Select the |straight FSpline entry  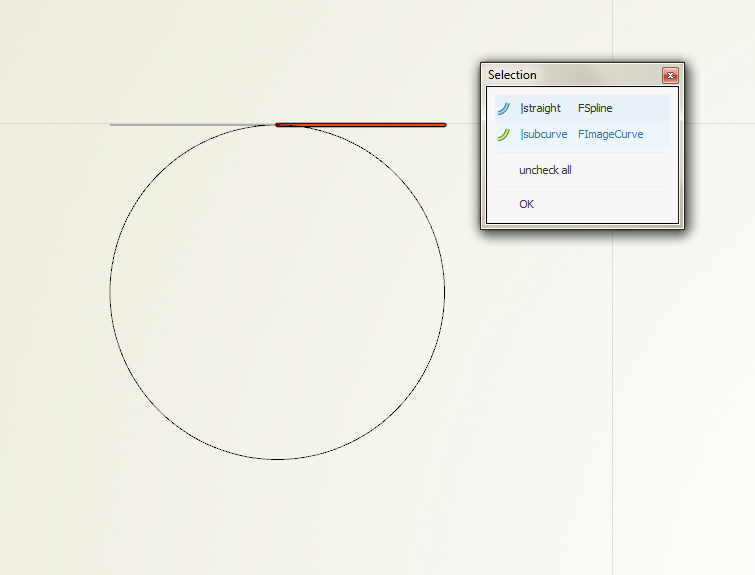(x=582, y=108)
